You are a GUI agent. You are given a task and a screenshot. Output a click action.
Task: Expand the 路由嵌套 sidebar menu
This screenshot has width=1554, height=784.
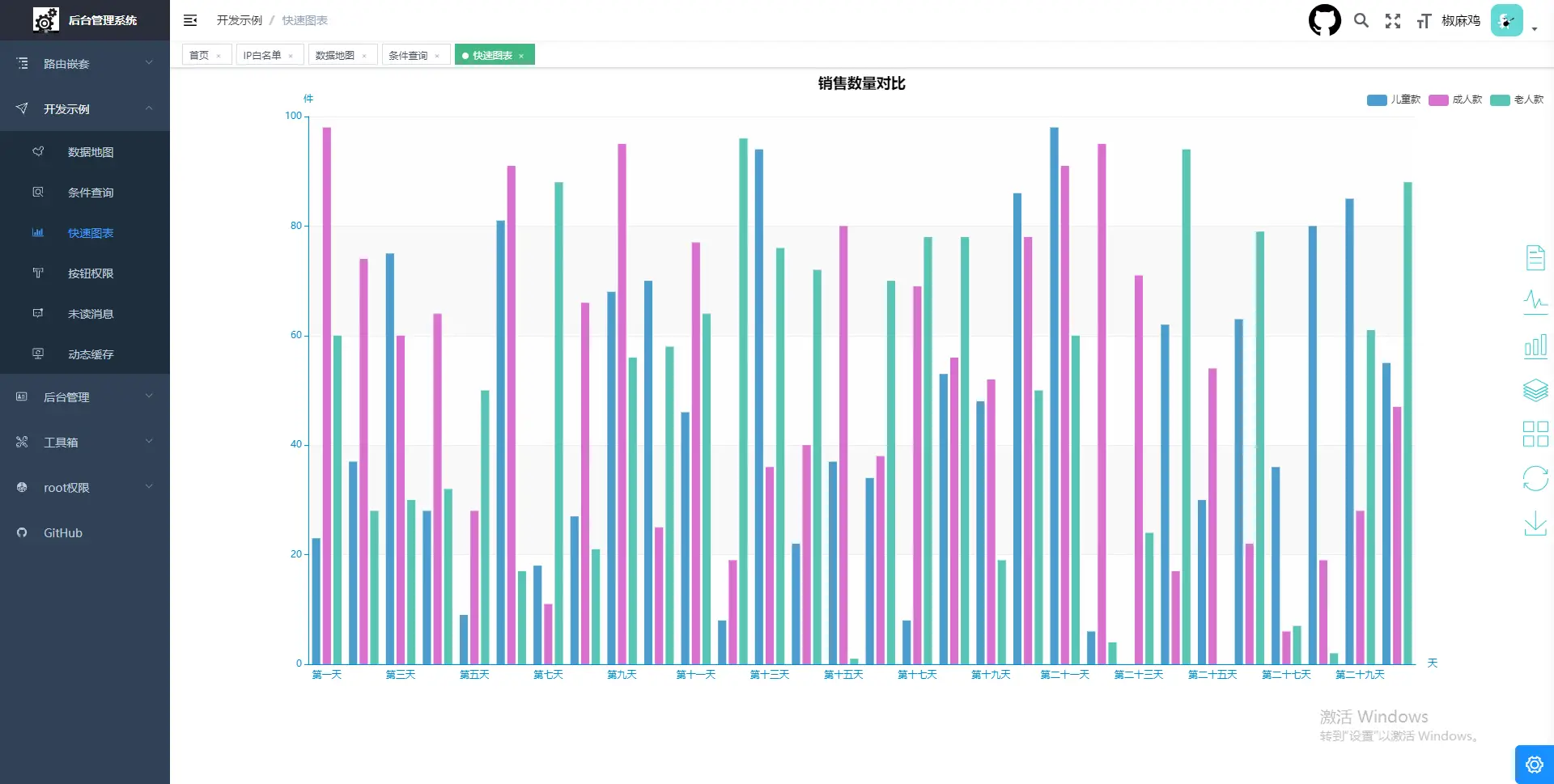[85, 63]
